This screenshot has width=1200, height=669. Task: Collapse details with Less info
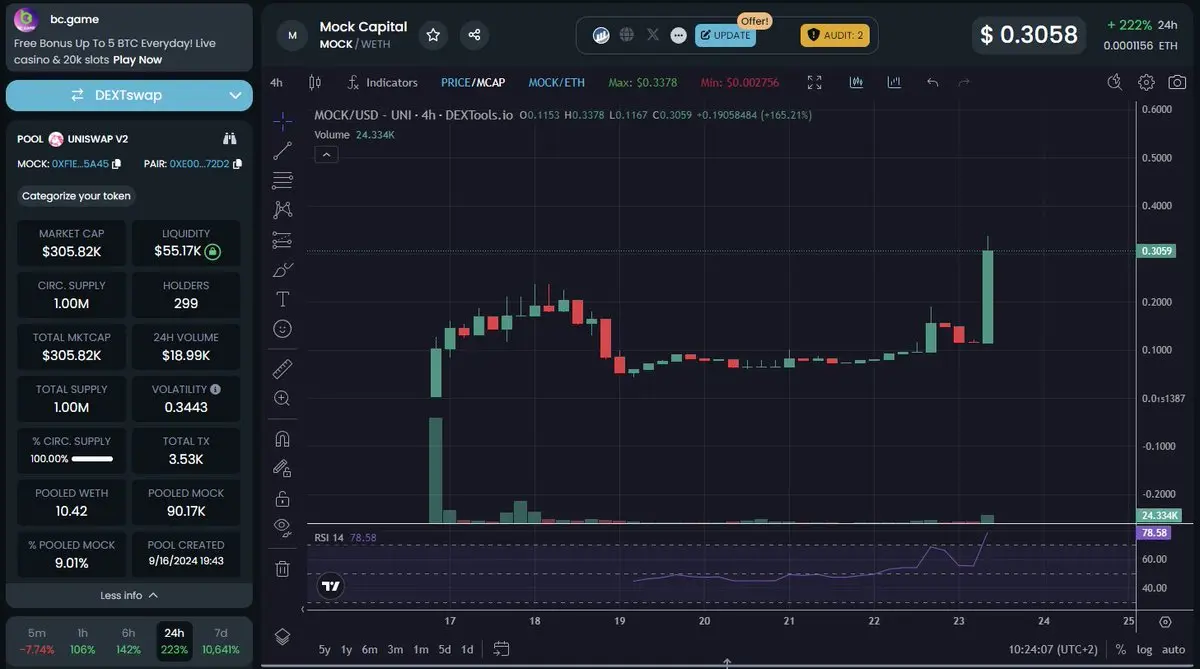coord(130,595)
